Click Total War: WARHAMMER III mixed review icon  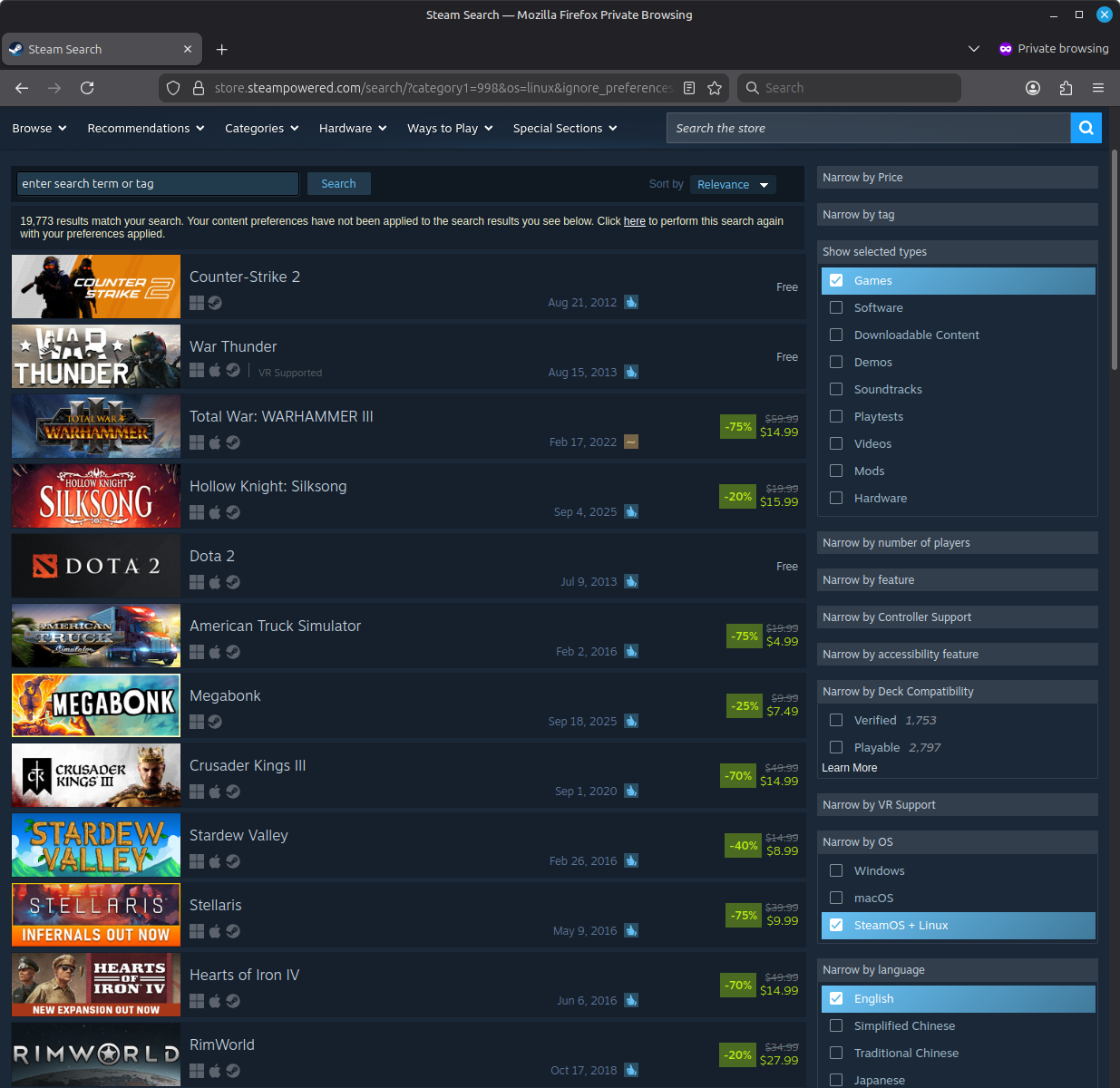pyautogui.click(x=631, y=442)
